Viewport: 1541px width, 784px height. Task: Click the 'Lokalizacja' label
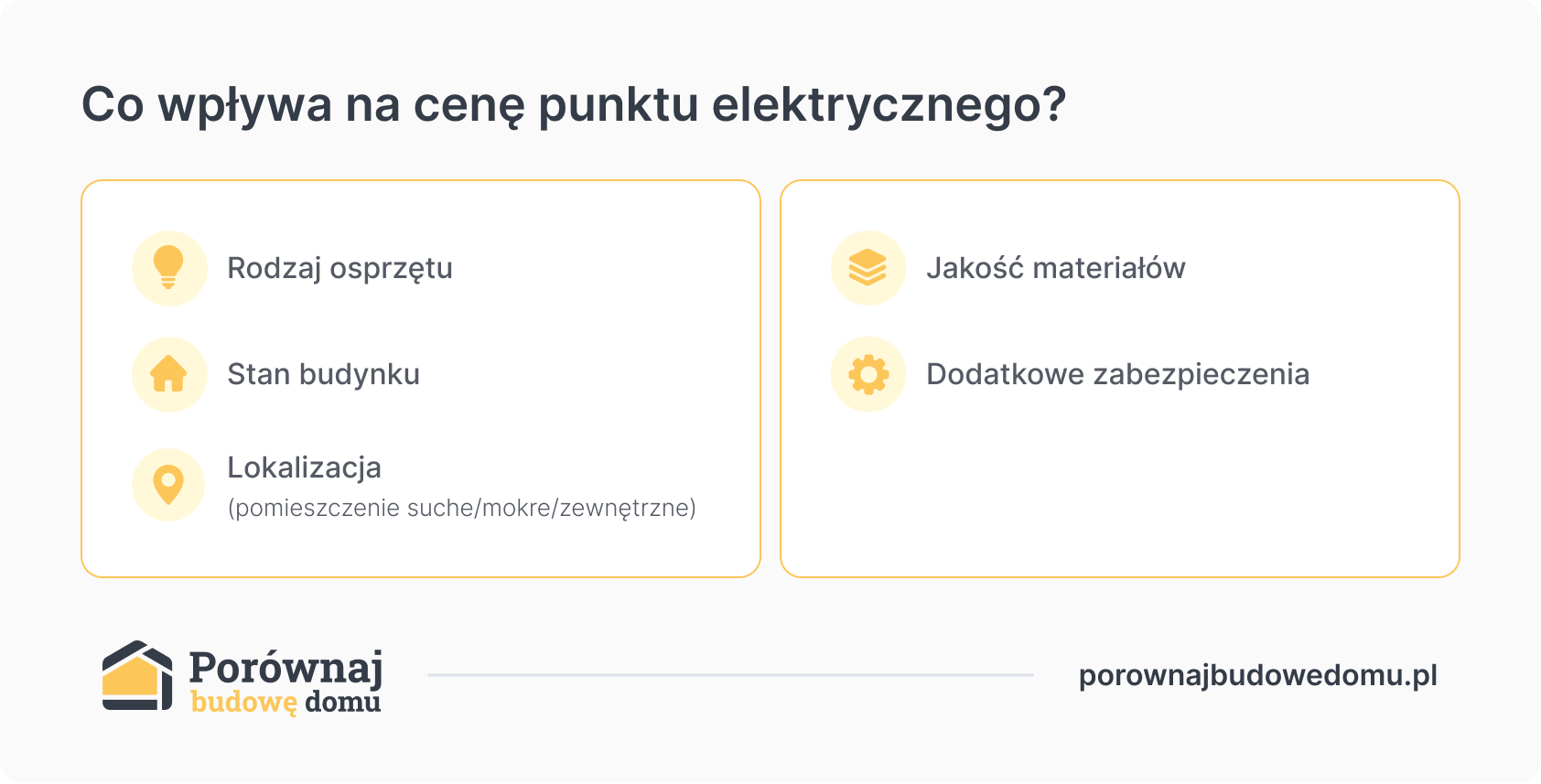(304, 467)
